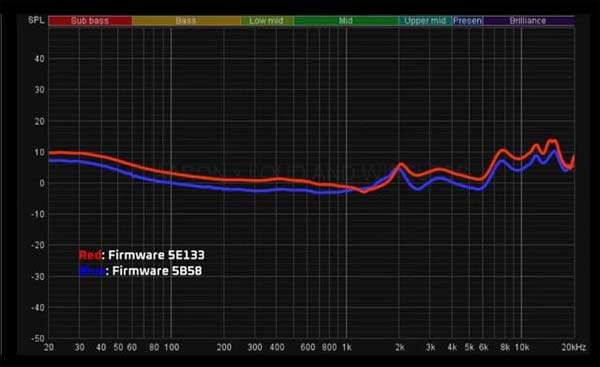Viewport: 600px width, 367px height.
Task: Click the 10k frequency axis label
Action: (x=522, y=347)
